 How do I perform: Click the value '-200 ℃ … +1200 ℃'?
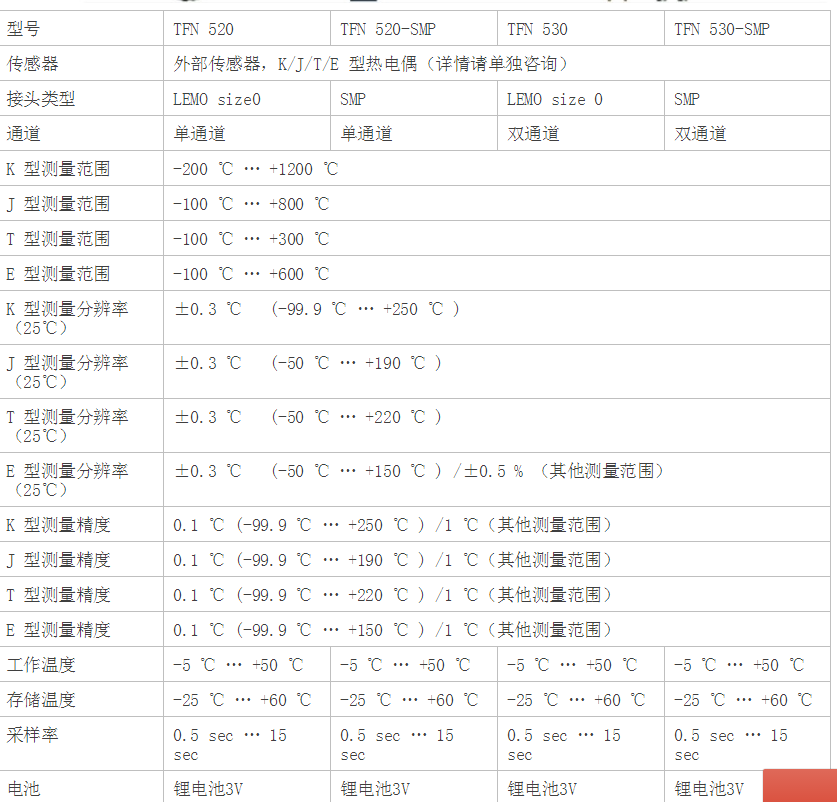pos(256,169)
